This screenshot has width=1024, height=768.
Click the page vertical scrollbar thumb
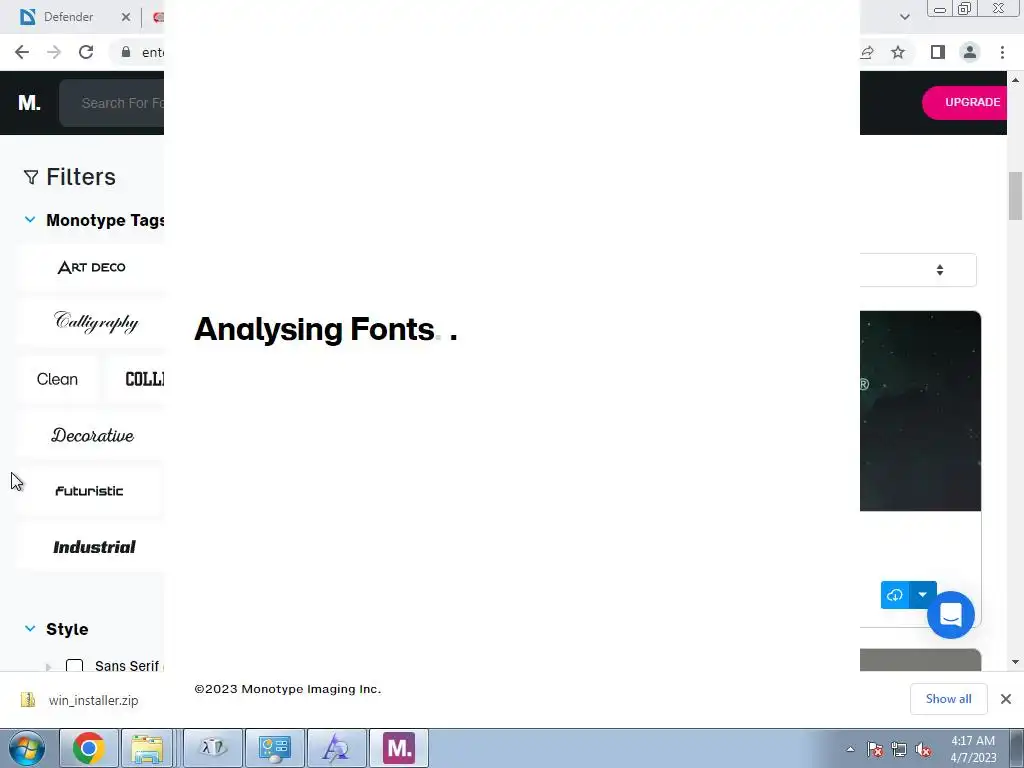1015,196
